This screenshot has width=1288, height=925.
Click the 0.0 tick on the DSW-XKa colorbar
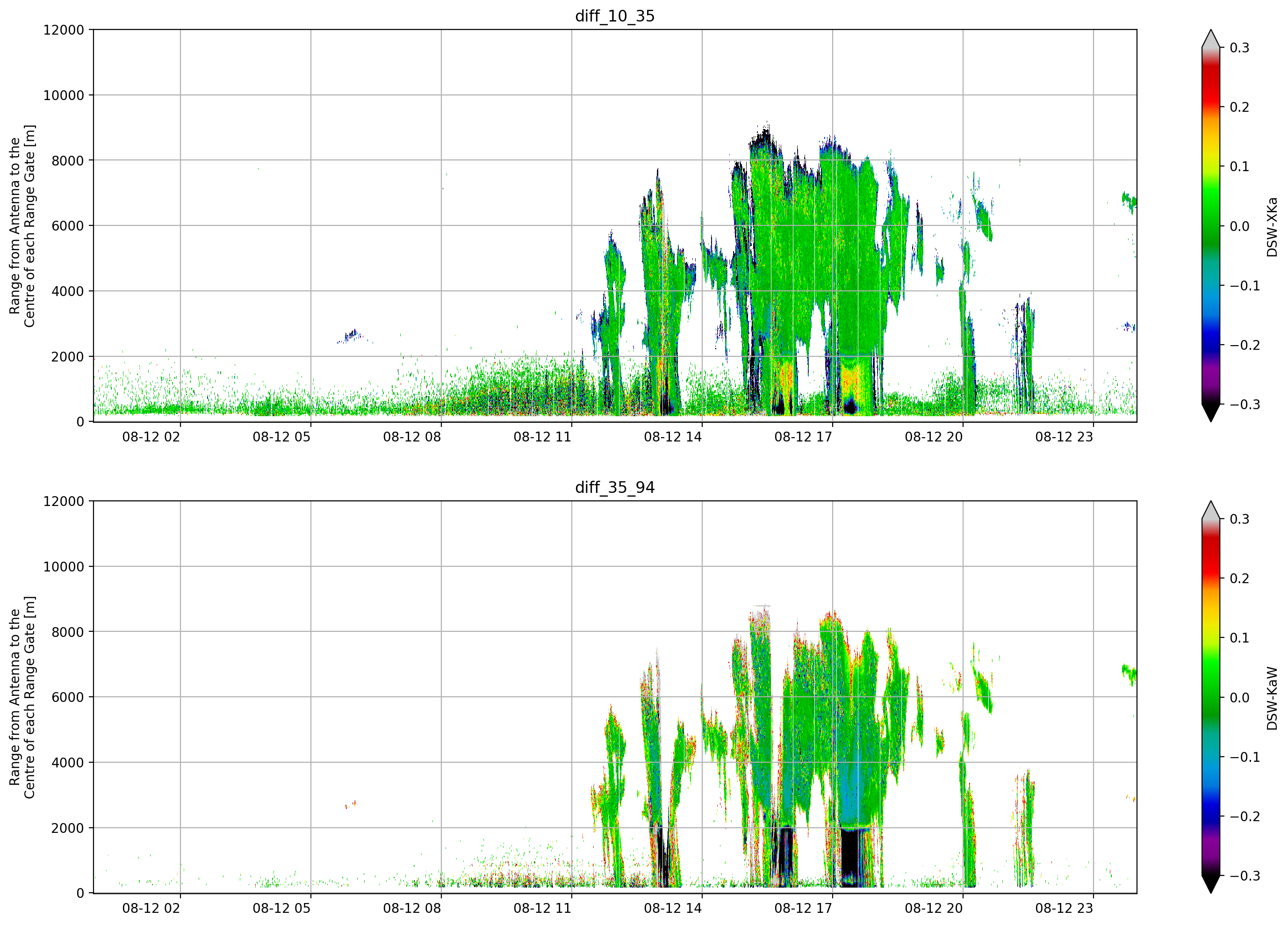[1240, 226]
